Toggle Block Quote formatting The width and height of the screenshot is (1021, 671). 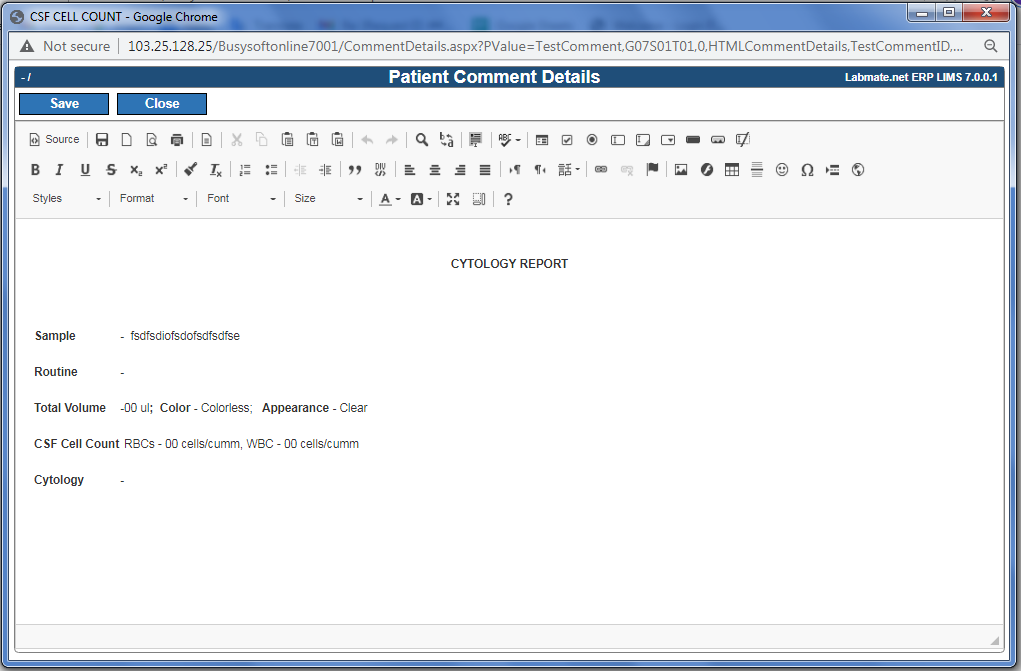[355, 170]
